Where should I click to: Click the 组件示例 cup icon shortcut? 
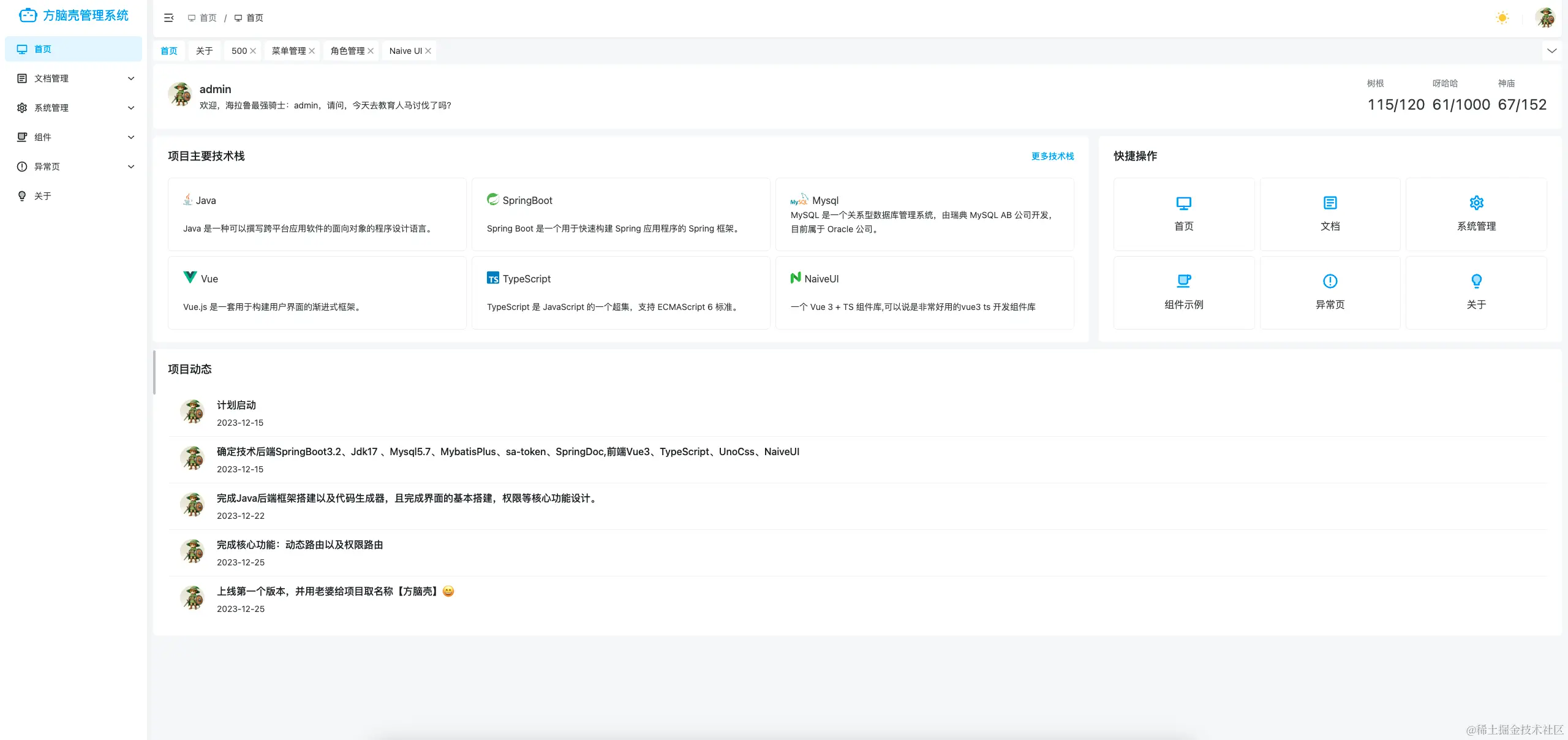pos(1183,282)
